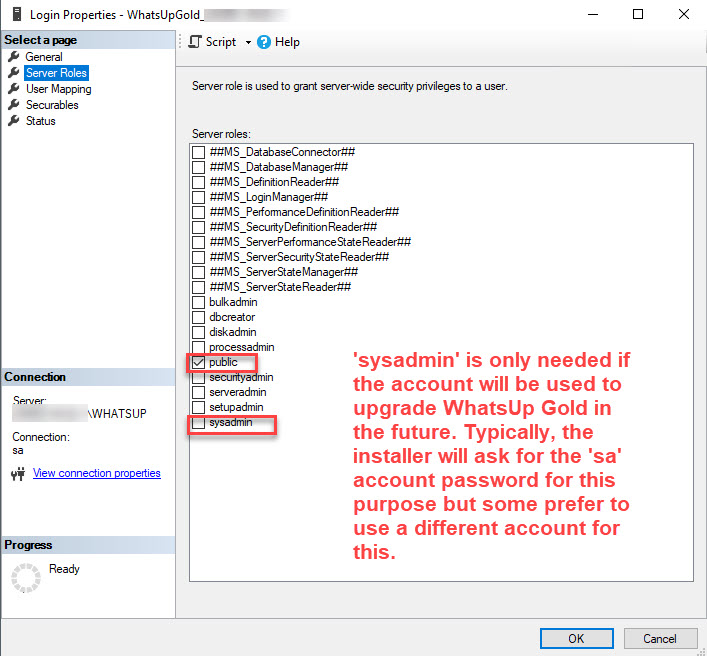This screenshot has height=656, width=707.
Task: Maximize the Login Properties window
Action: tap(638, 14)
